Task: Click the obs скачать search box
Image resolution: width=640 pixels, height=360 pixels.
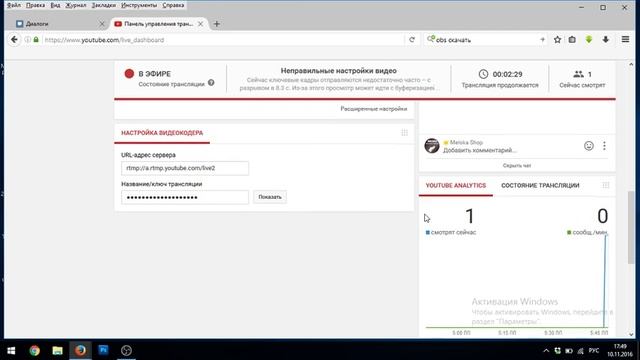Action: coord(486,40)
